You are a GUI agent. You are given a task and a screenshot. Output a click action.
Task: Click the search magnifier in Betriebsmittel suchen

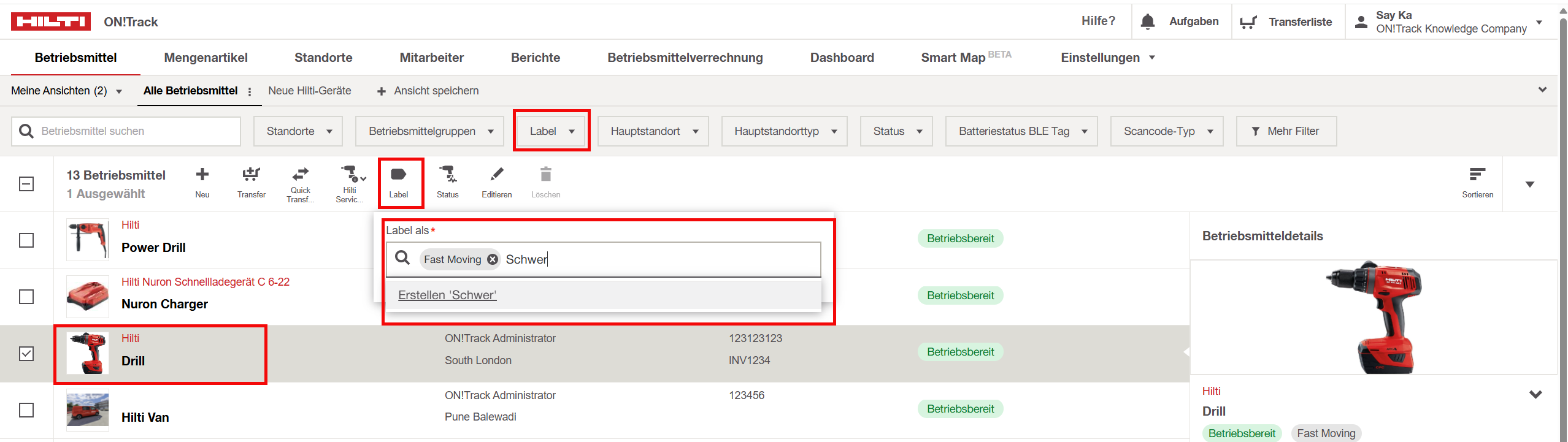[26, 131]
